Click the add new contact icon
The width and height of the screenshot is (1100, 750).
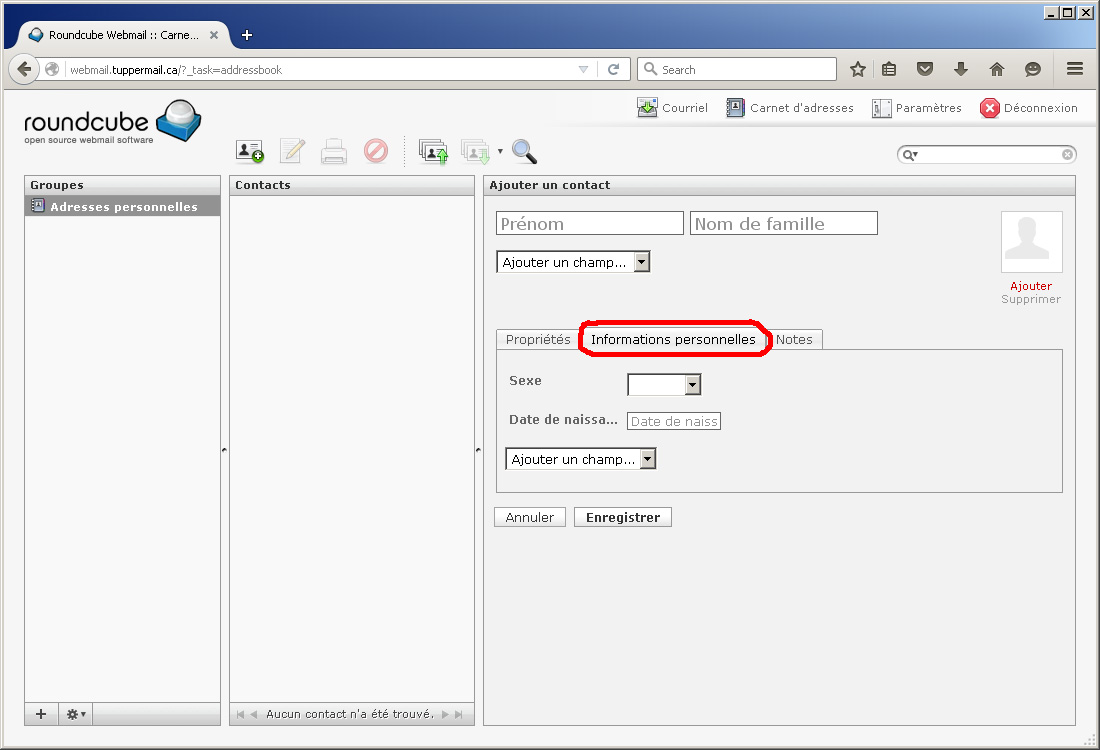(x=250, y=151)
